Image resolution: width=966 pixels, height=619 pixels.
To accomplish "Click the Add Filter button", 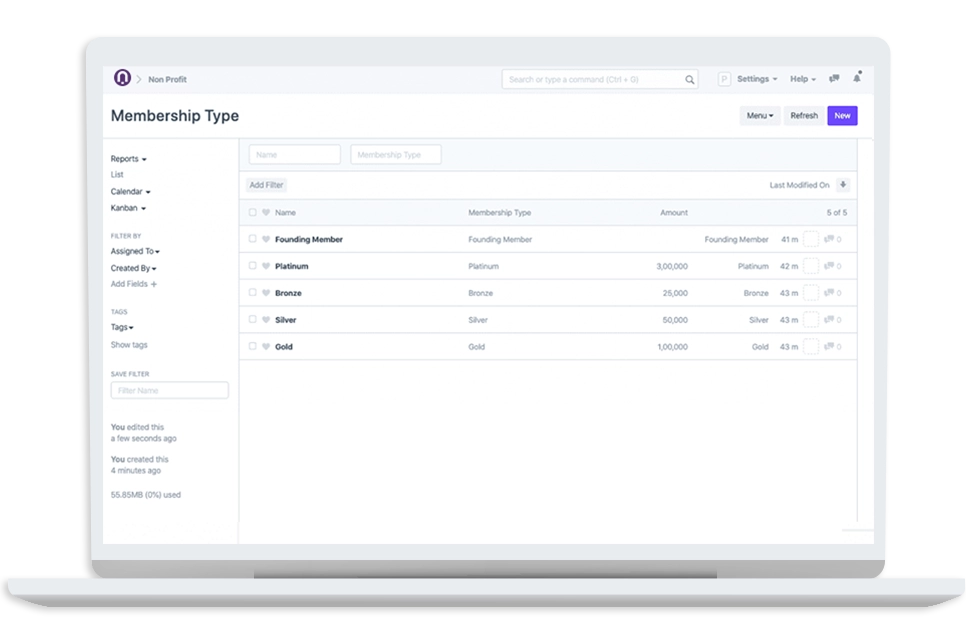I will point(267,185).
